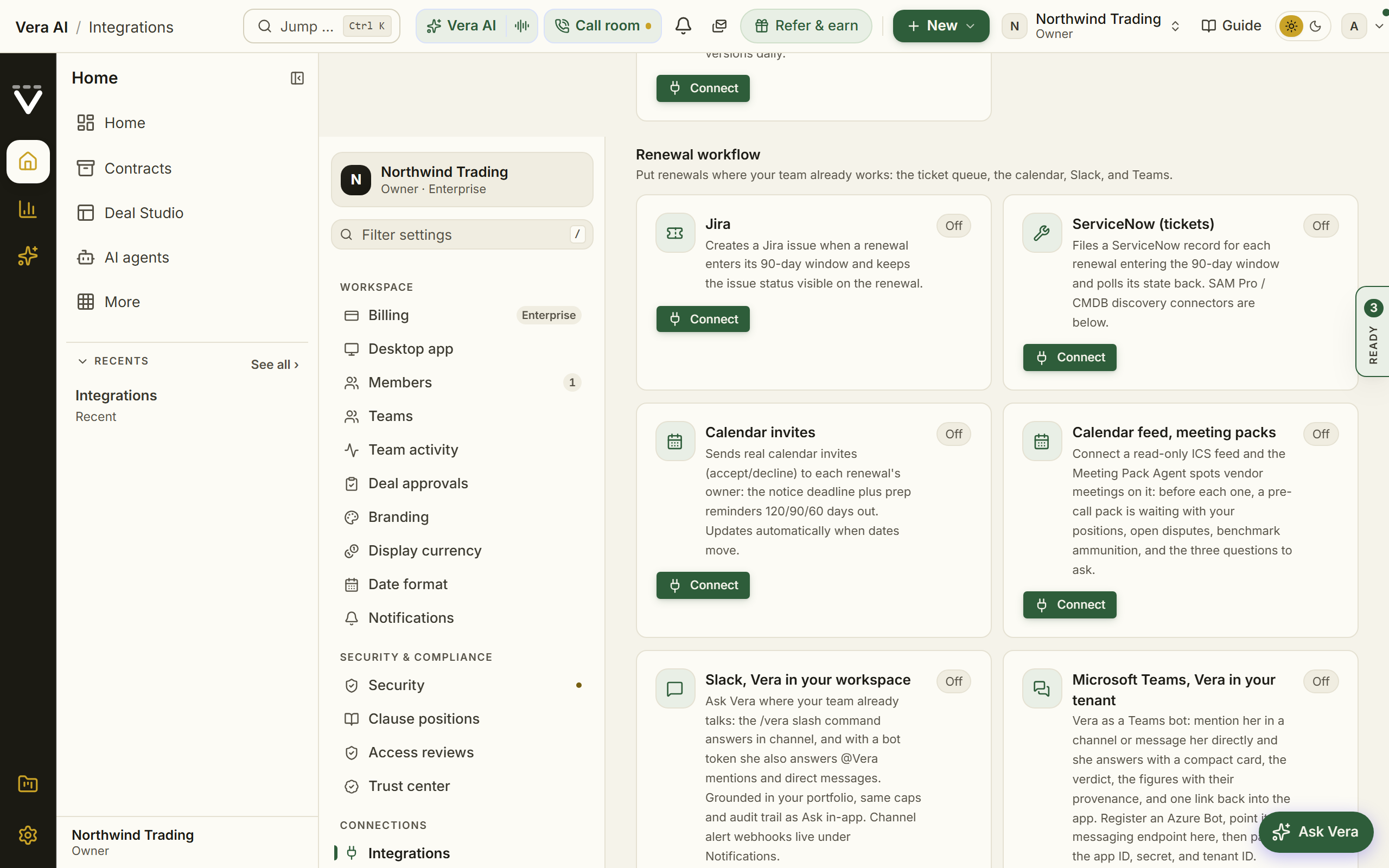Open the bar chart analytics rail icon
The width and height of the screenshot is (1389, 868).
[28, 209]
